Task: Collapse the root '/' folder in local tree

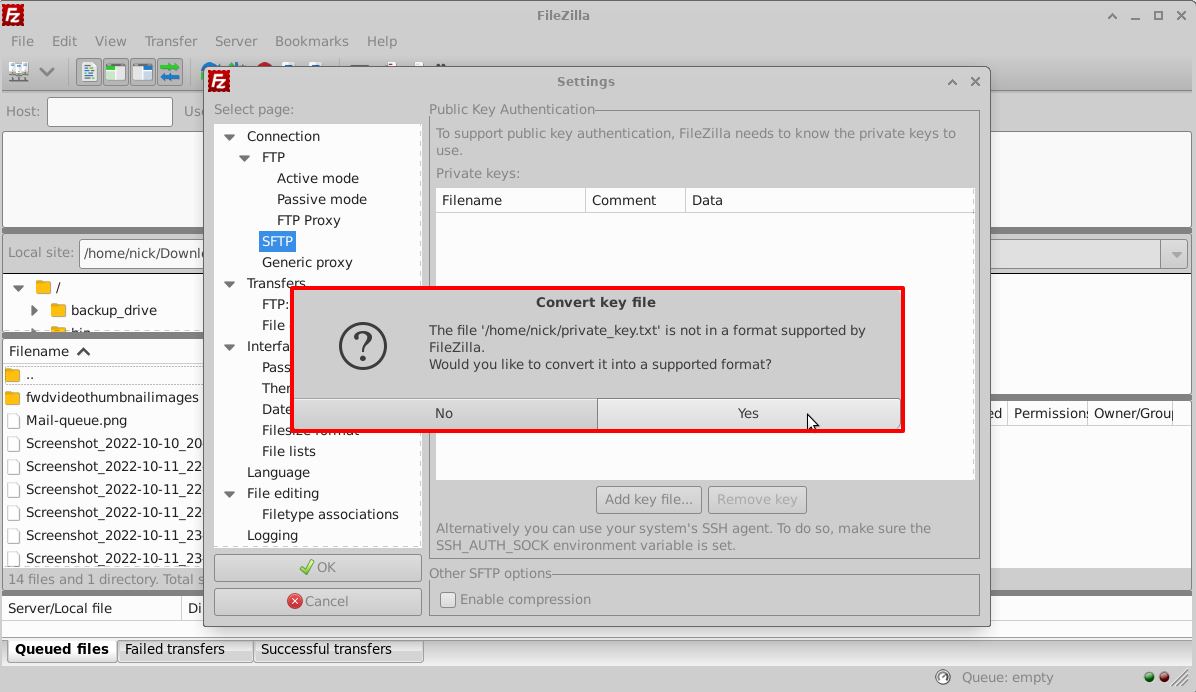Action: [x=19, y=288]
